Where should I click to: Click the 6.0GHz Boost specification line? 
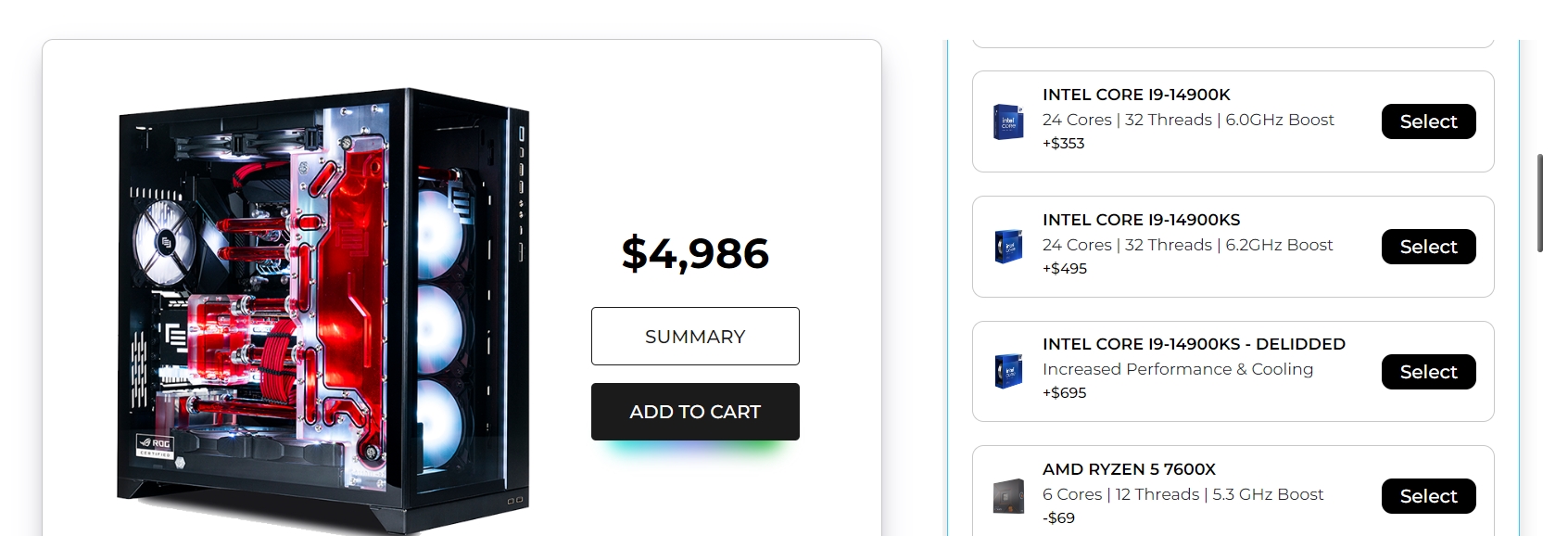point(1188,120)
